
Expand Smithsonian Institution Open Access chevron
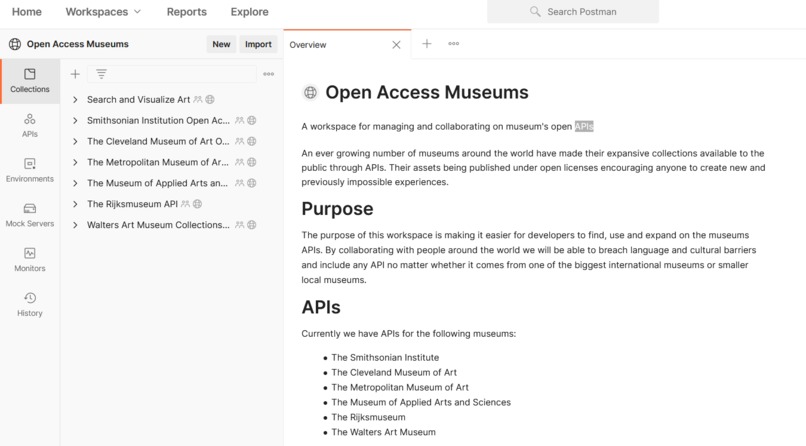[75, 120]
